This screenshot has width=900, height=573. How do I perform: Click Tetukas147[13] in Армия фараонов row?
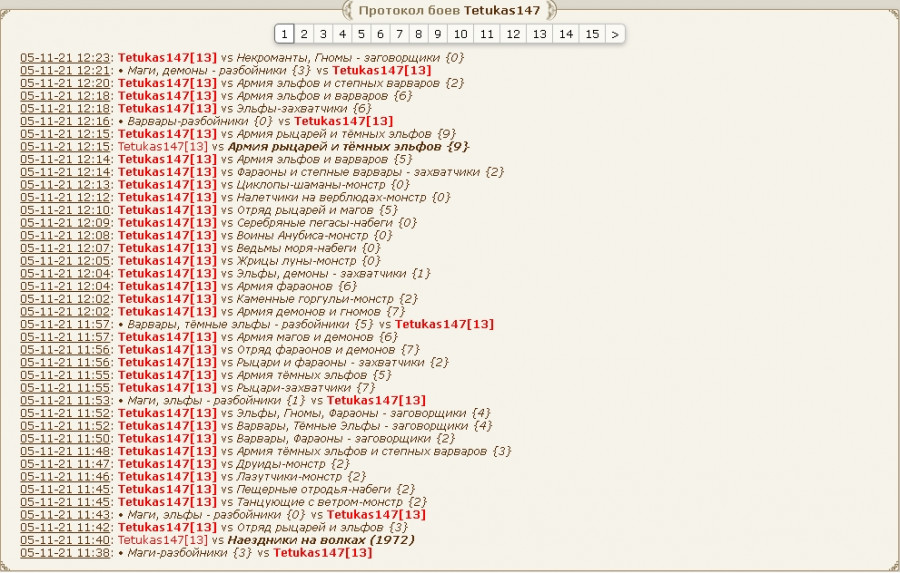pos(168,286)
